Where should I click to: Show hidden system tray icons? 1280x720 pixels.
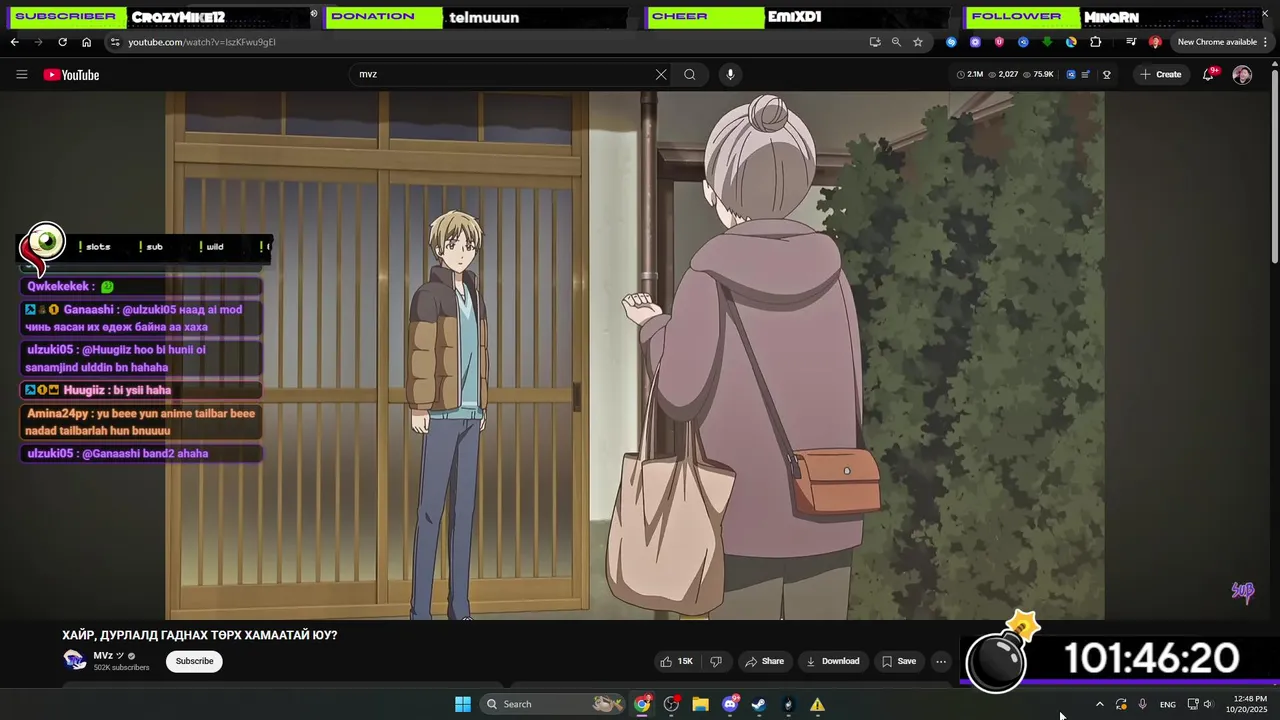point(1099,704)
